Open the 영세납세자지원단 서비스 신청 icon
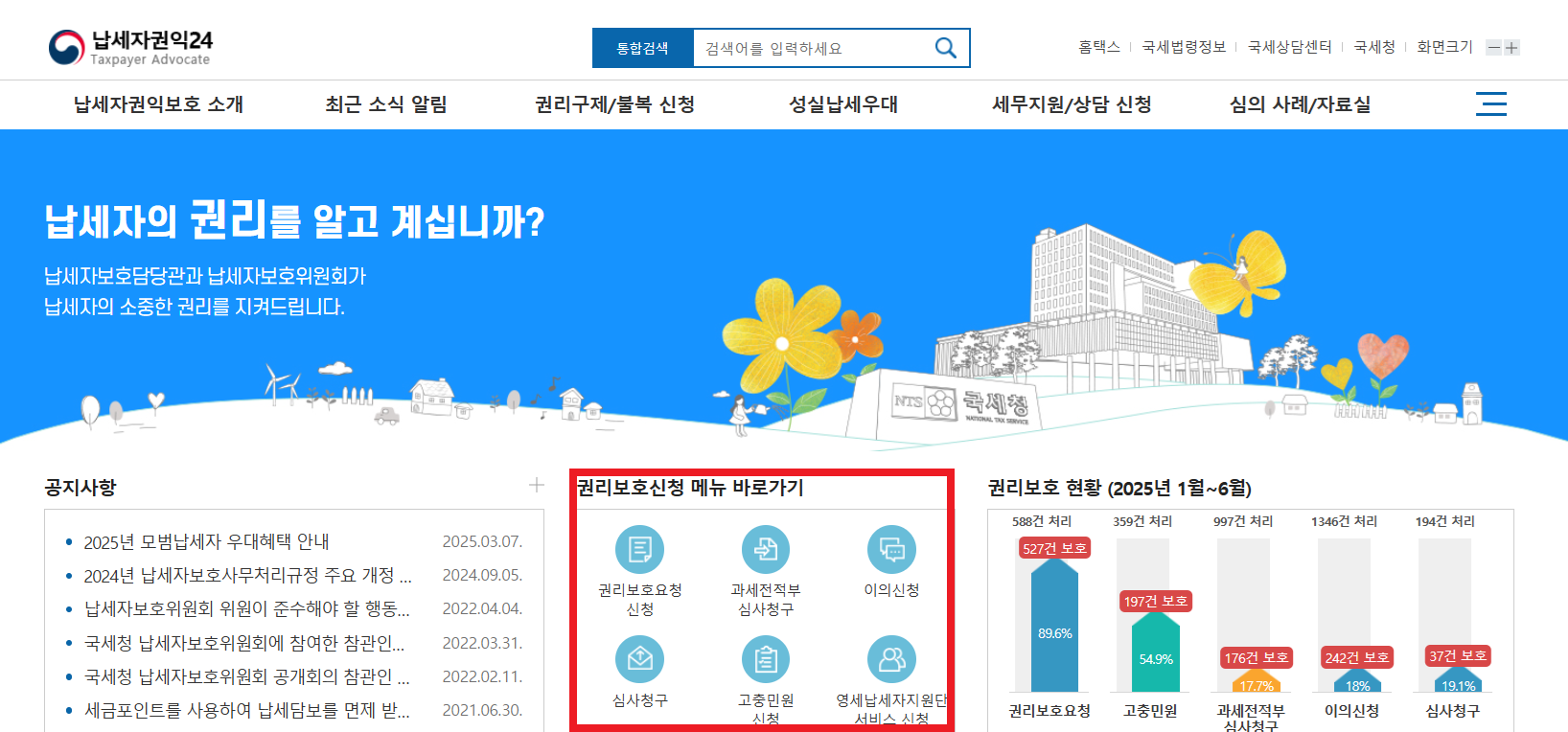 coord(891,659)
